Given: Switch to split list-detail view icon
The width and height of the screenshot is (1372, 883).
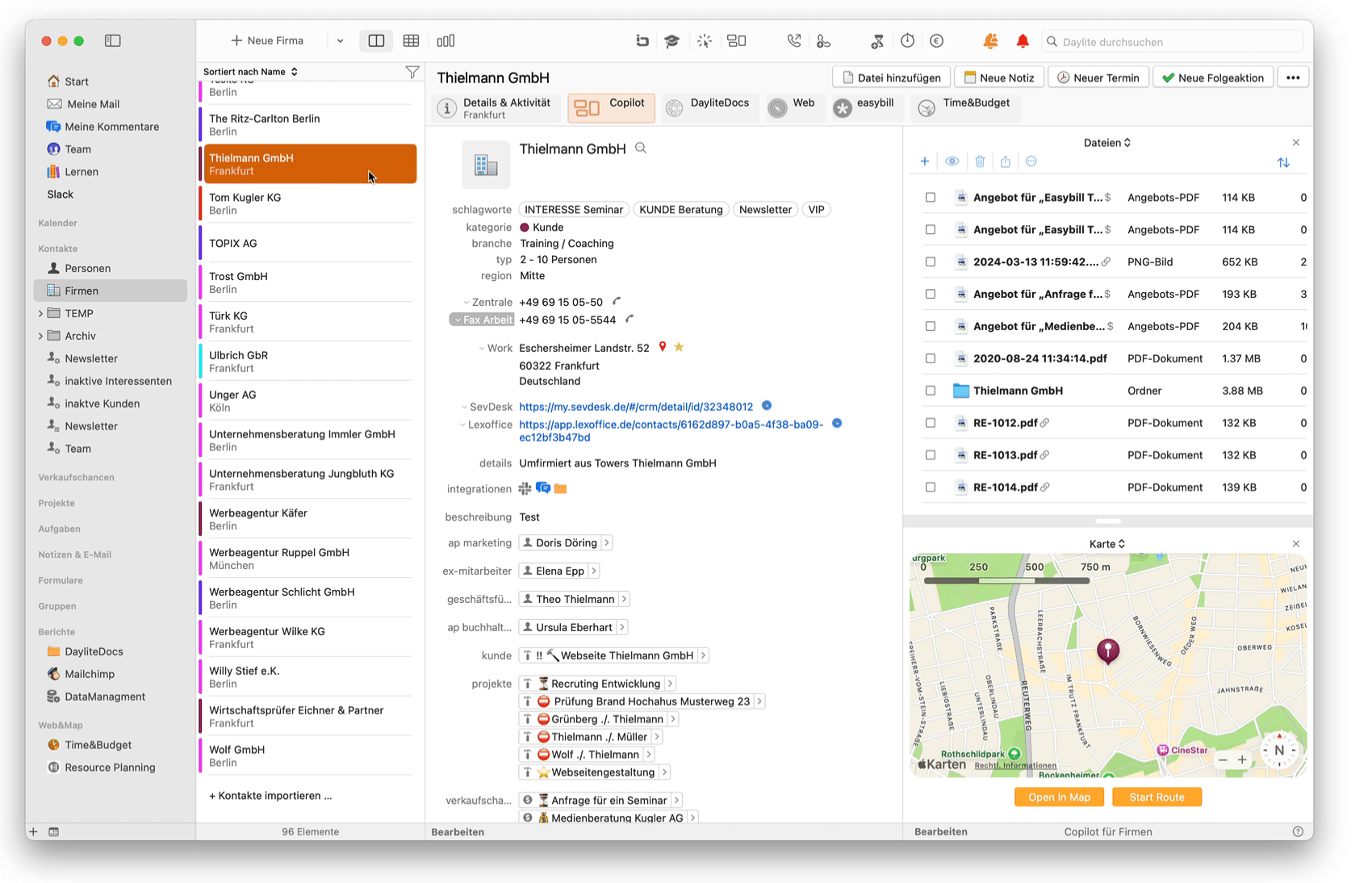Looking at the screenshot, I should (x=376, y=40).
